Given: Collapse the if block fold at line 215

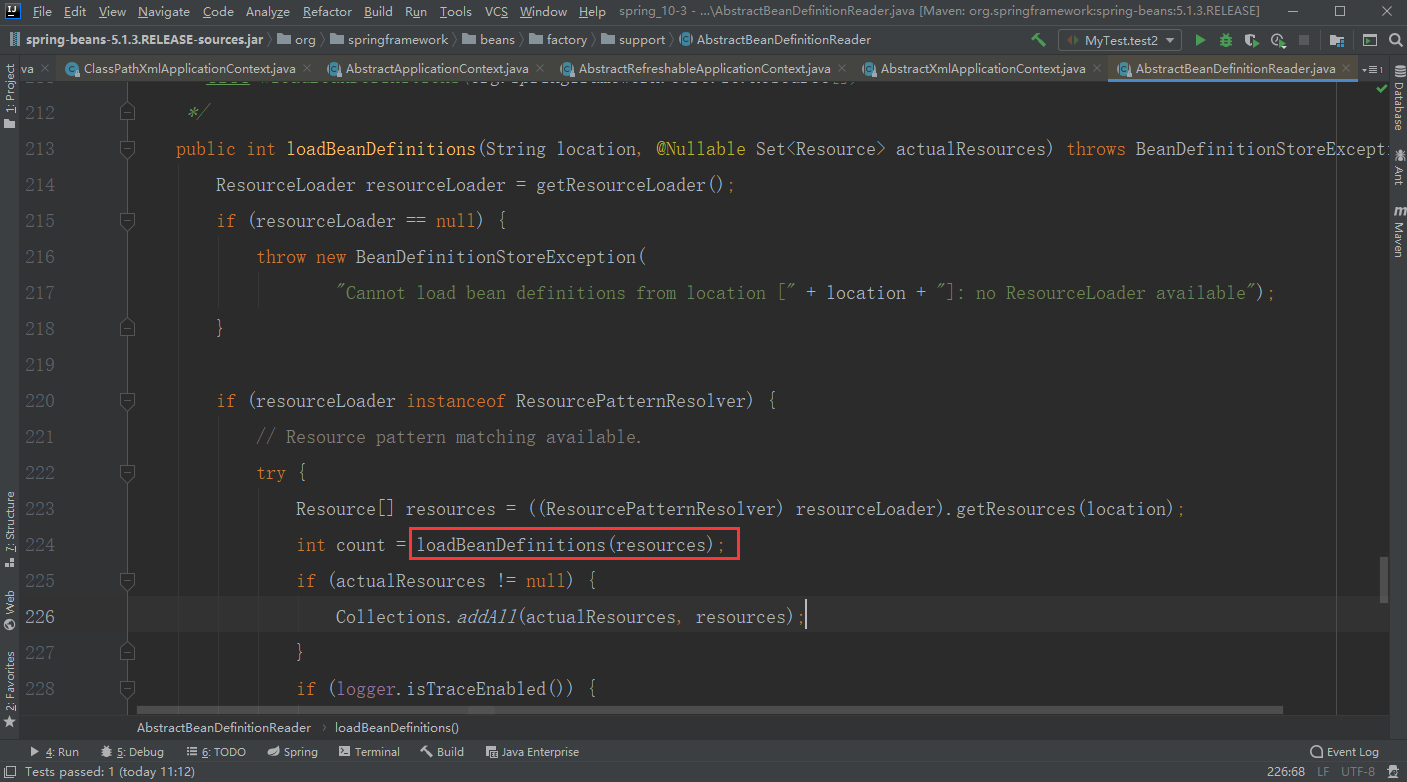Looking at the screenshot, I should click(127, 221).
